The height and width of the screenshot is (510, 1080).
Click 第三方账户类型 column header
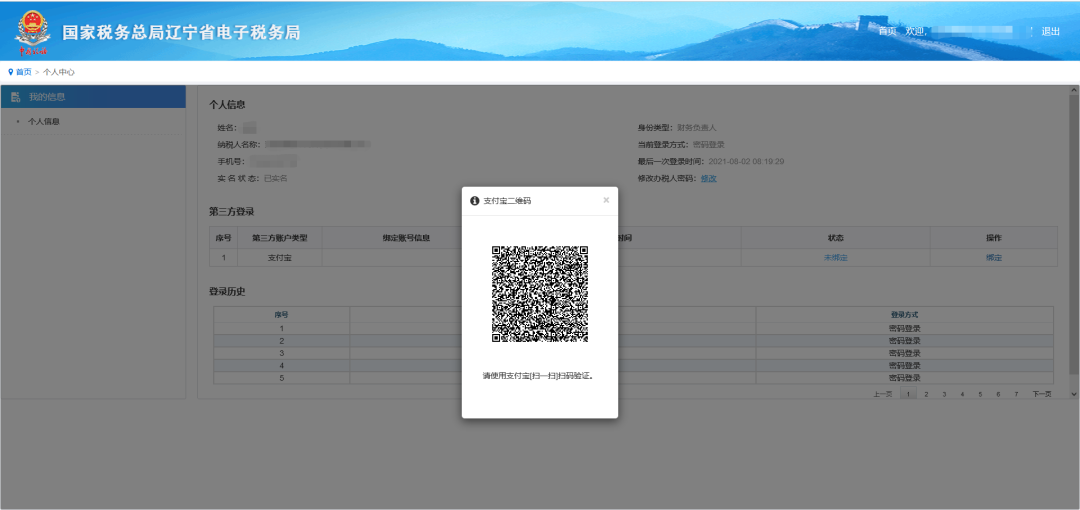pyautogui.click(x=280, y=238)
